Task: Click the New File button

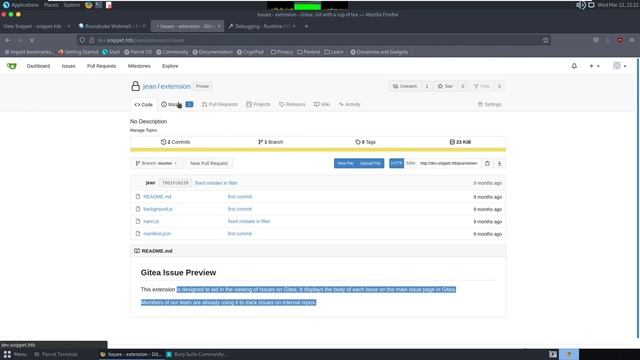Action: pos(345,163)
